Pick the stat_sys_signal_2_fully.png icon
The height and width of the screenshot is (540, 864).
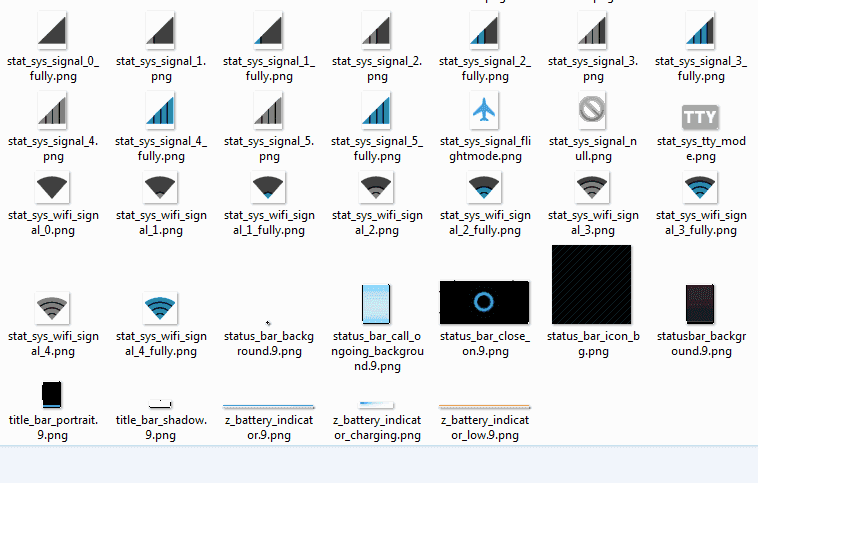click(x=484, y=30)
